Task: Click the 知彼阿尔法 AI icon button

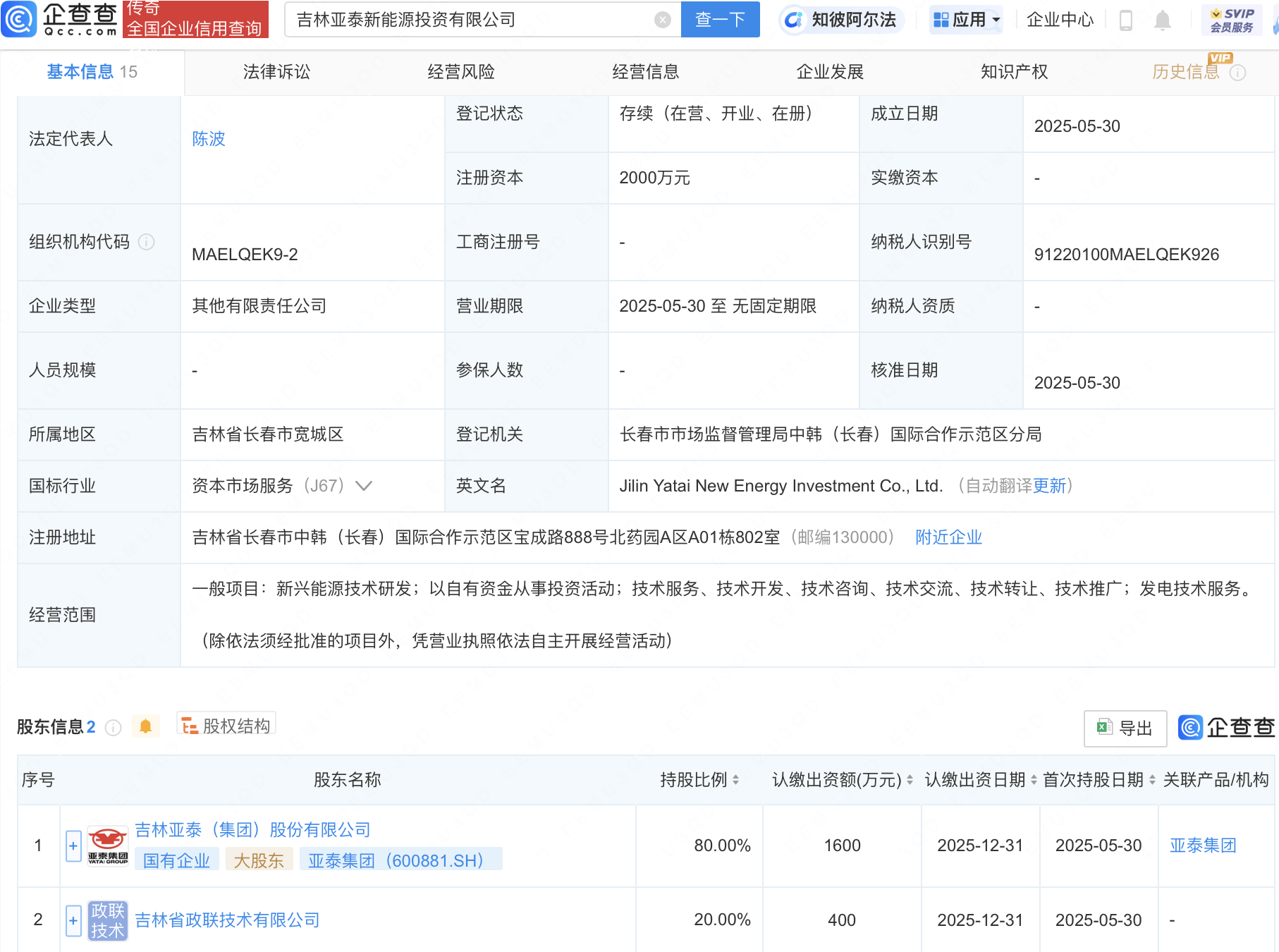Action: [x=841, y=20]
